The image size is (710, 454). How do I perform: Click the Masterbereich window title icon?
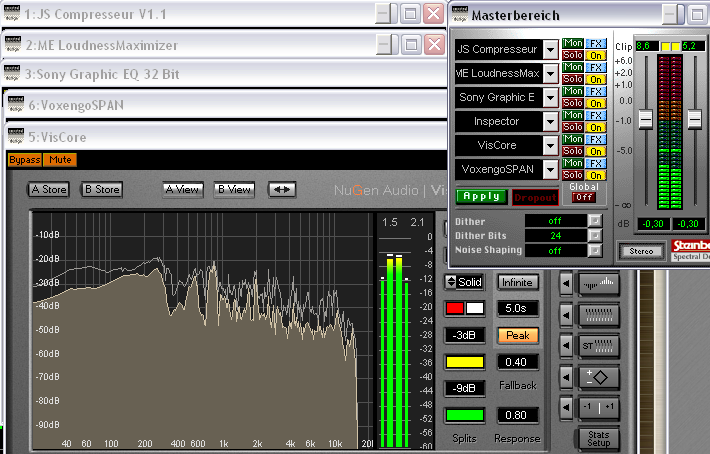460,14
